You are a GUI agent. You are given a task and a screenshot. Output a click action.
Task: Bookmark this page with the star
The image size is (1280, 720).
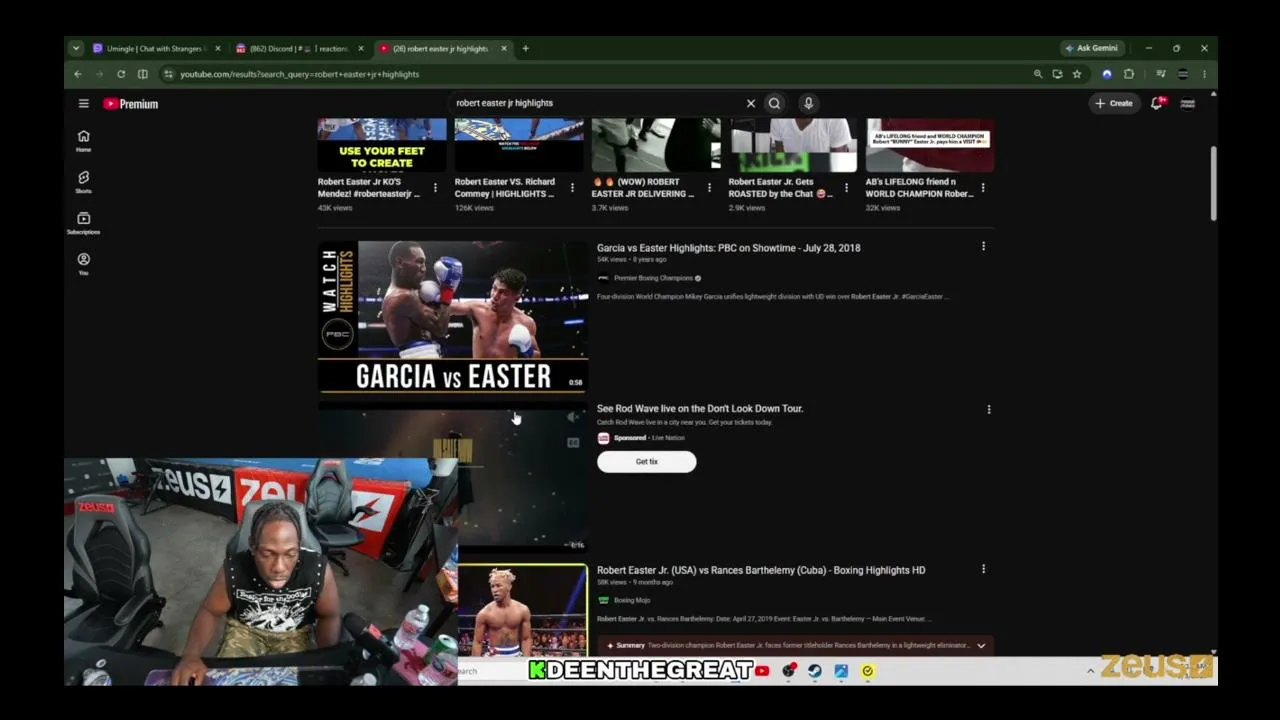(x=1077, y=74)
